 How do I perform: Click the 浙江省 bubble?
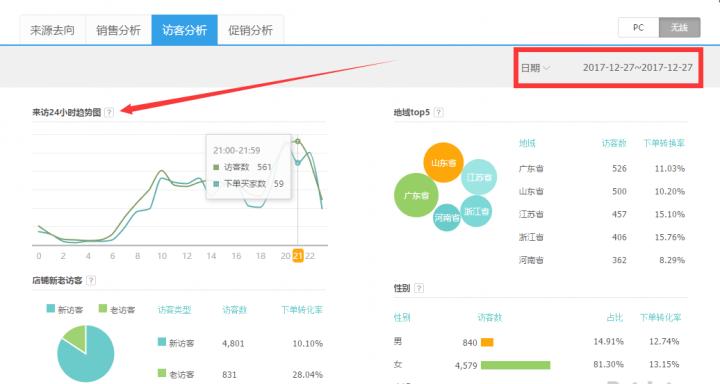click(x=476, y=211)
